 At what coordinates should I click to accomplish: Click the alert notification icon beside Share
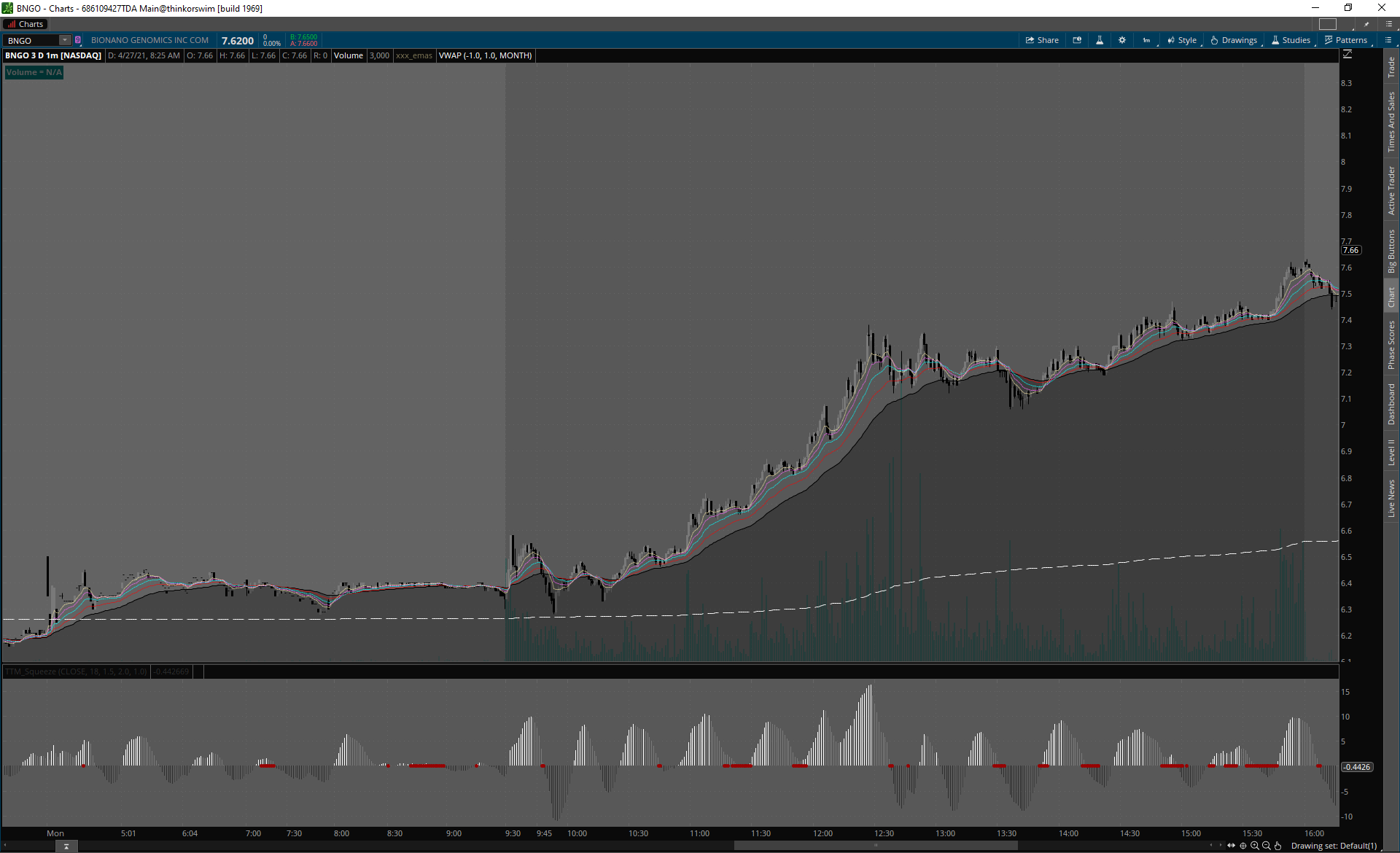(1077, 40)
